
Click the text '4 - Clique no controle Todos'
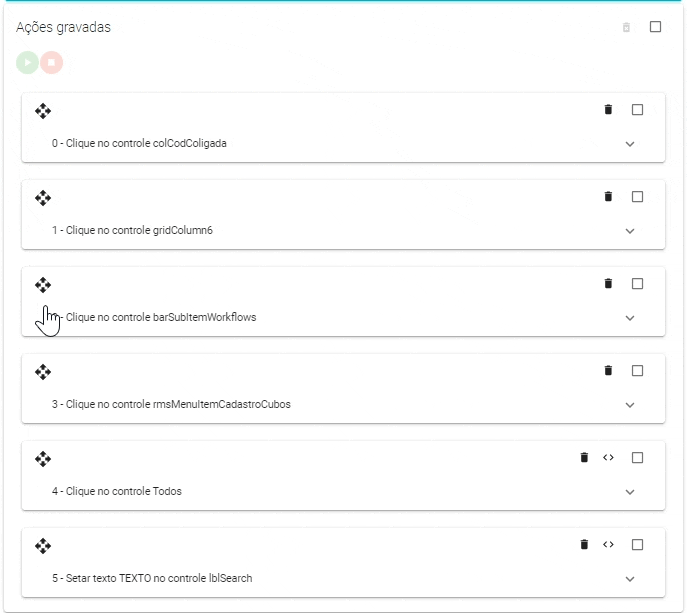pyautogui.click(x=117, y=492)
